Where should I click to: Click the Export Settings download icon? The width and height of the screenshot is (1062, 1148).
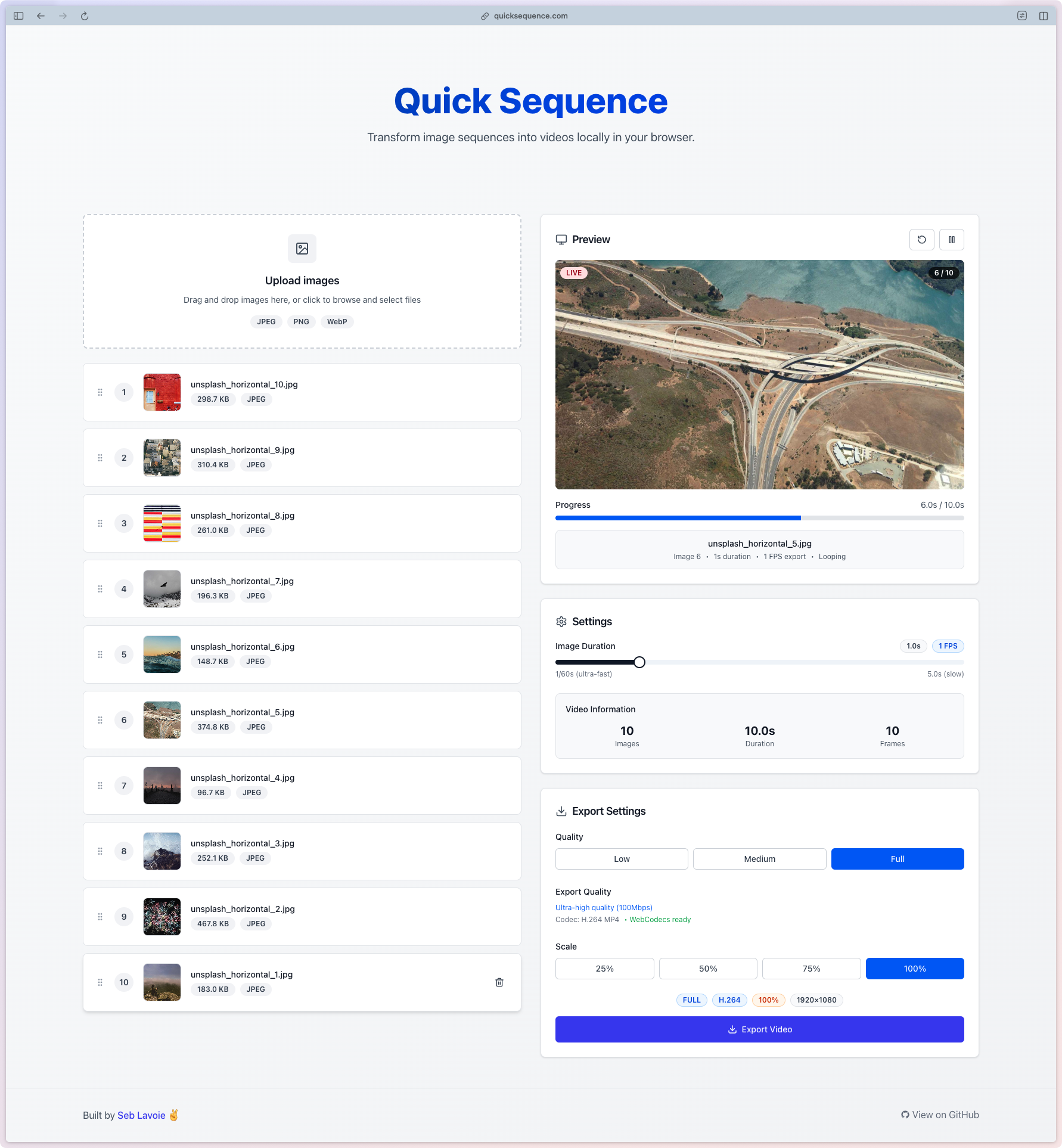[x=561, y=811]
